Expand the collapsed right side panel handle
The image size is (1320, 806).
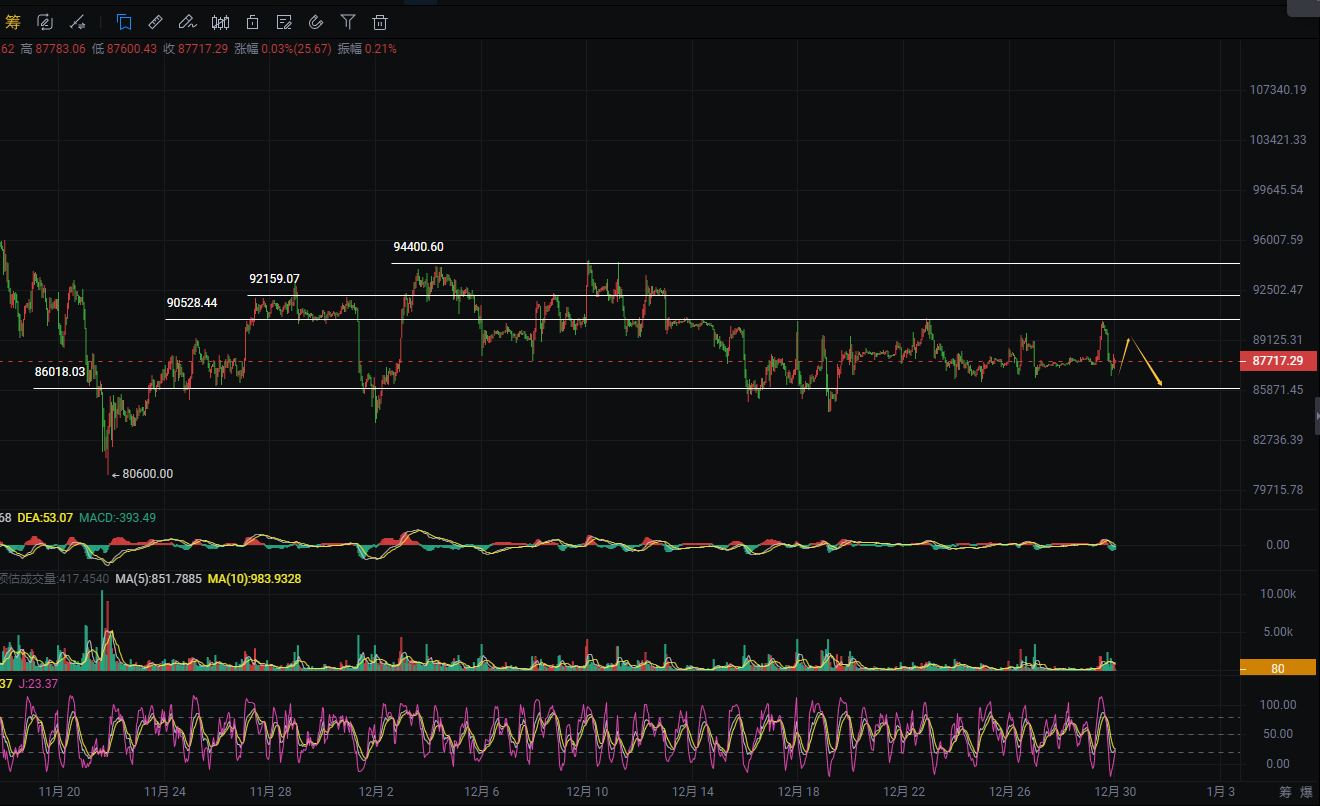(x=1316, y=415)
